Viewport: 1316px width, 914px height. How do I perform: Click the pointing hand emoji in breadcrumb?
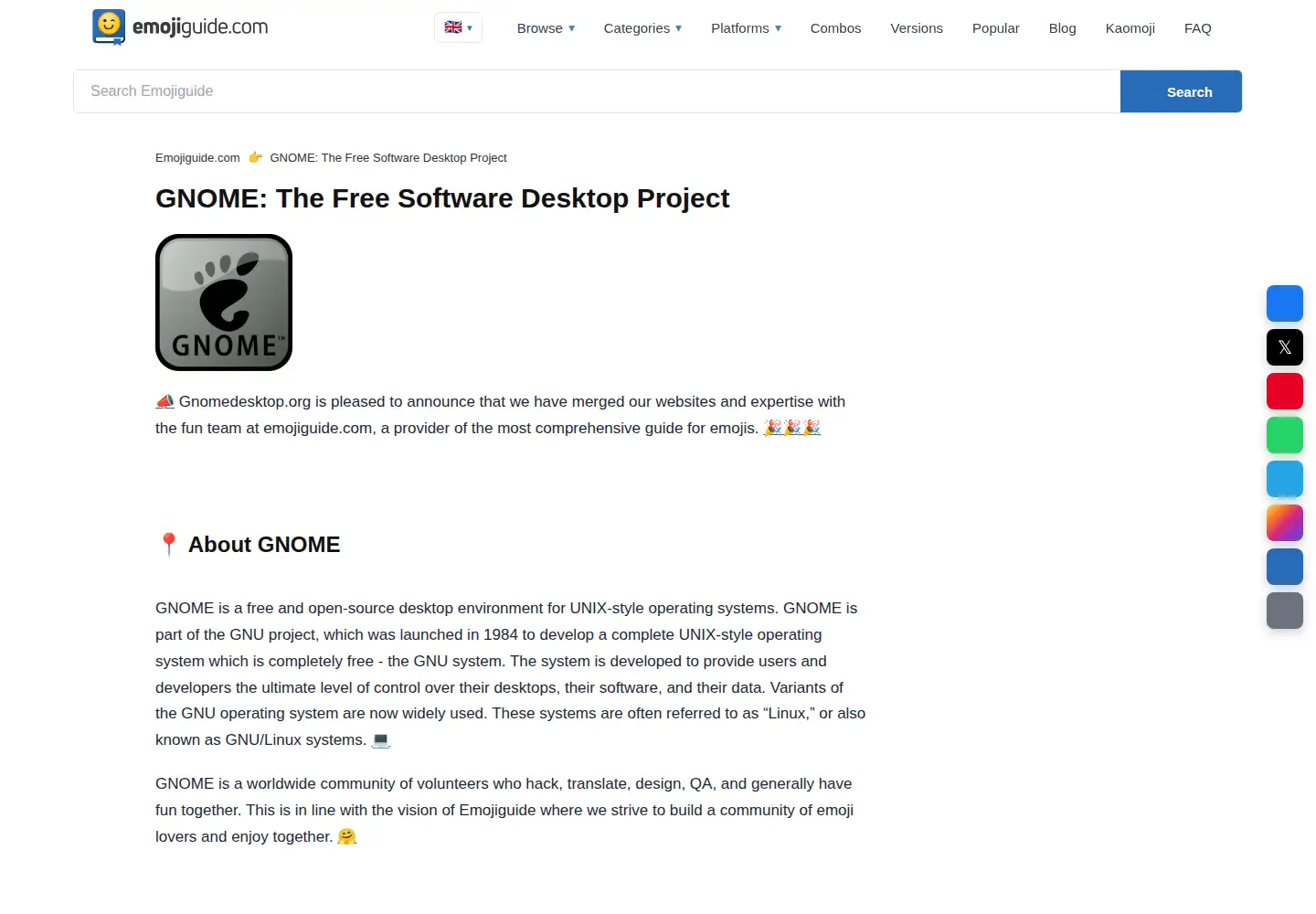click(x=255, y=157)
